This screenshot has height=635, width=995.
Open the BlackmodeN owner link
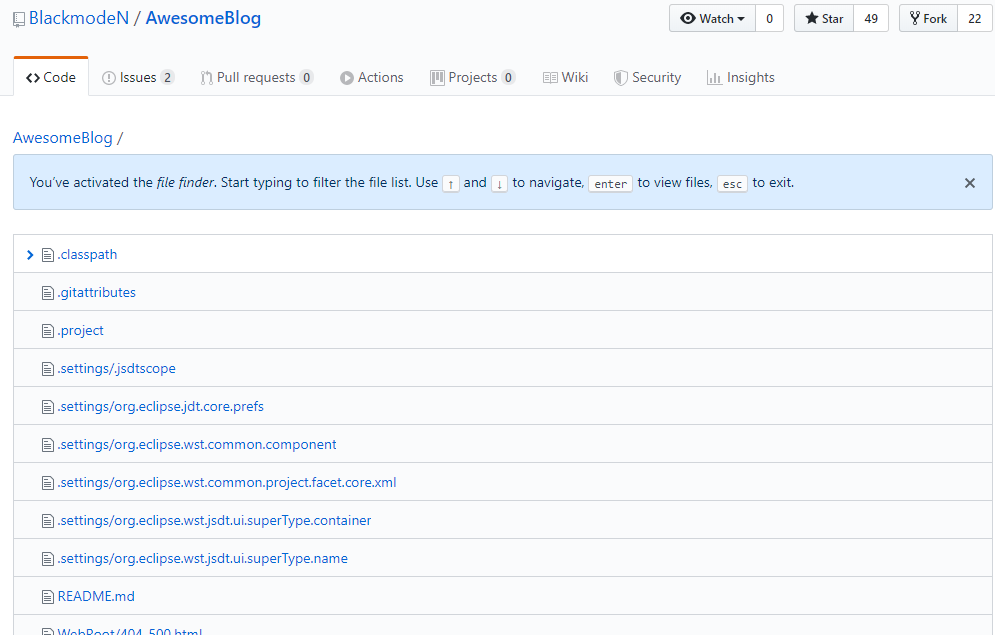pyautogui.click(x=79, y=18)
